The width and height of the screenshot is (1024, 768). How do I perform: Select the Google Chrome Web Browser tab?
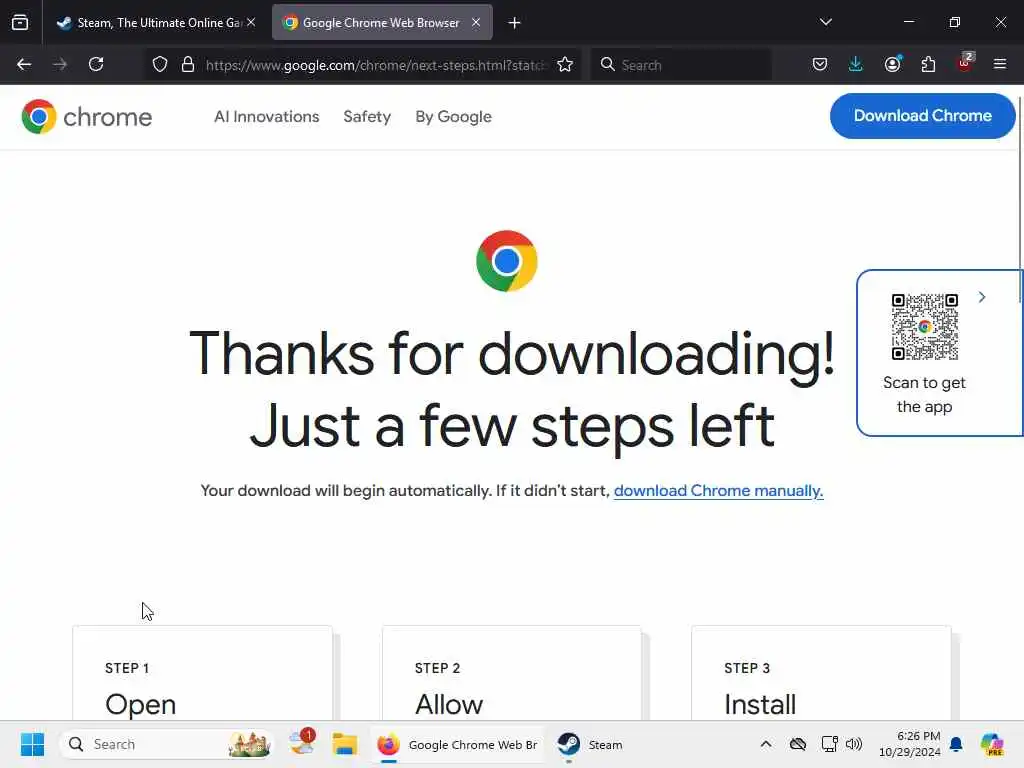coord(382,23)
